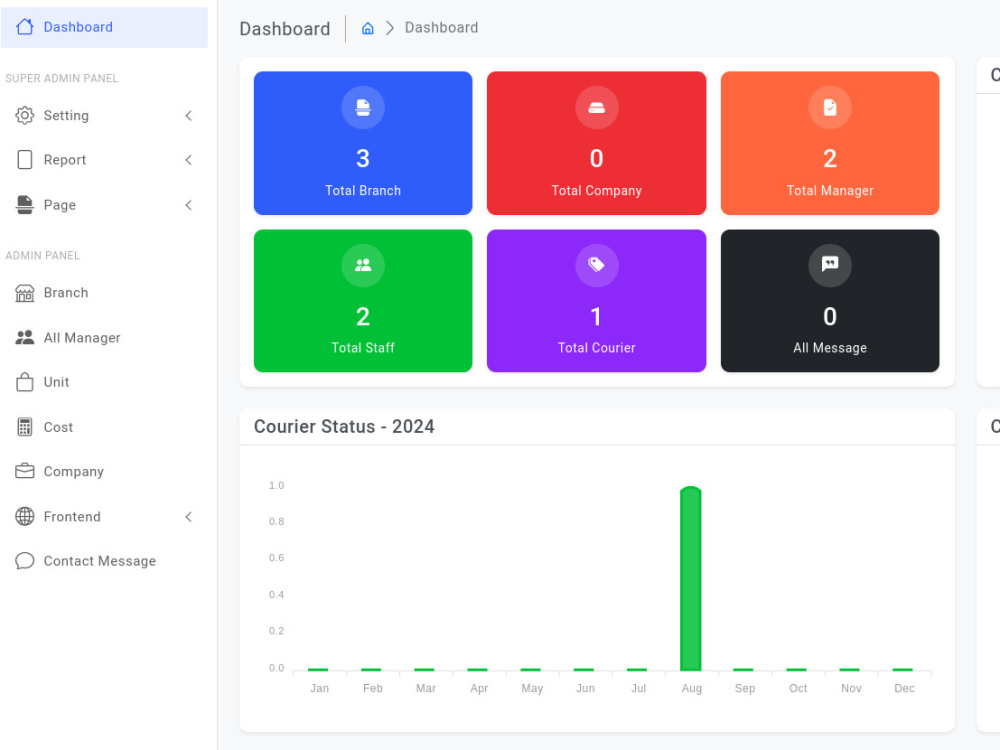
Task: Expand the Report submenu chevron
Action: click(188, 160)
